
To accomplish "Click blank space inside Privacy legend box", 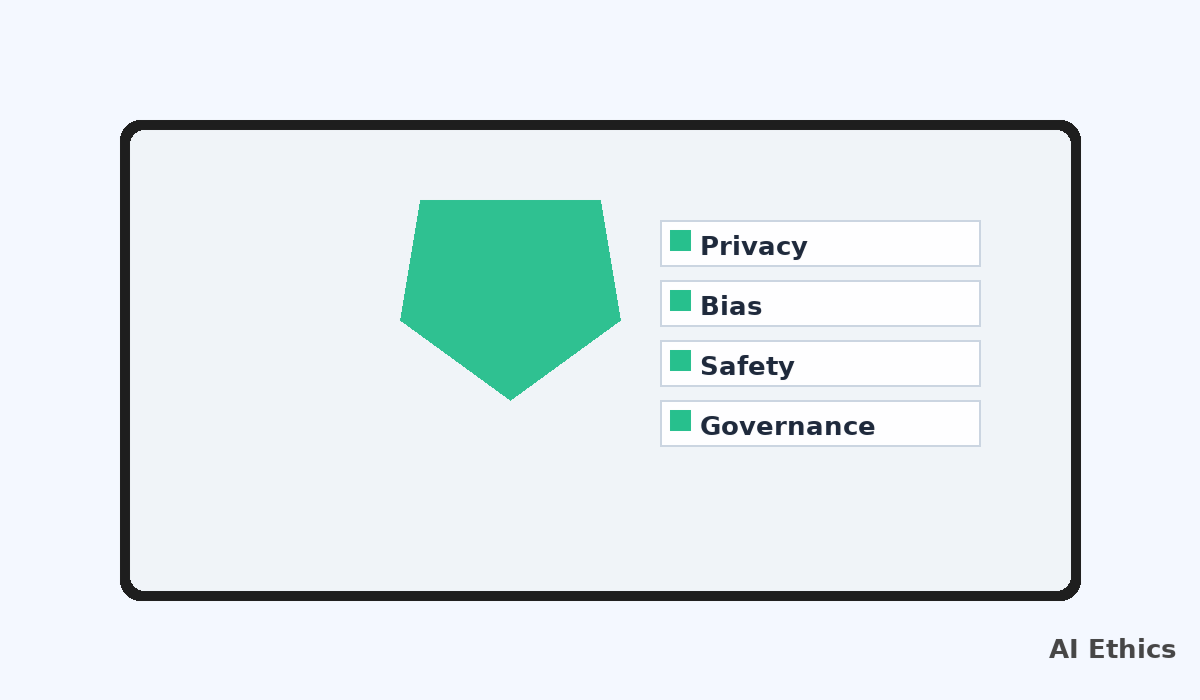I will [x=895, y=244].
